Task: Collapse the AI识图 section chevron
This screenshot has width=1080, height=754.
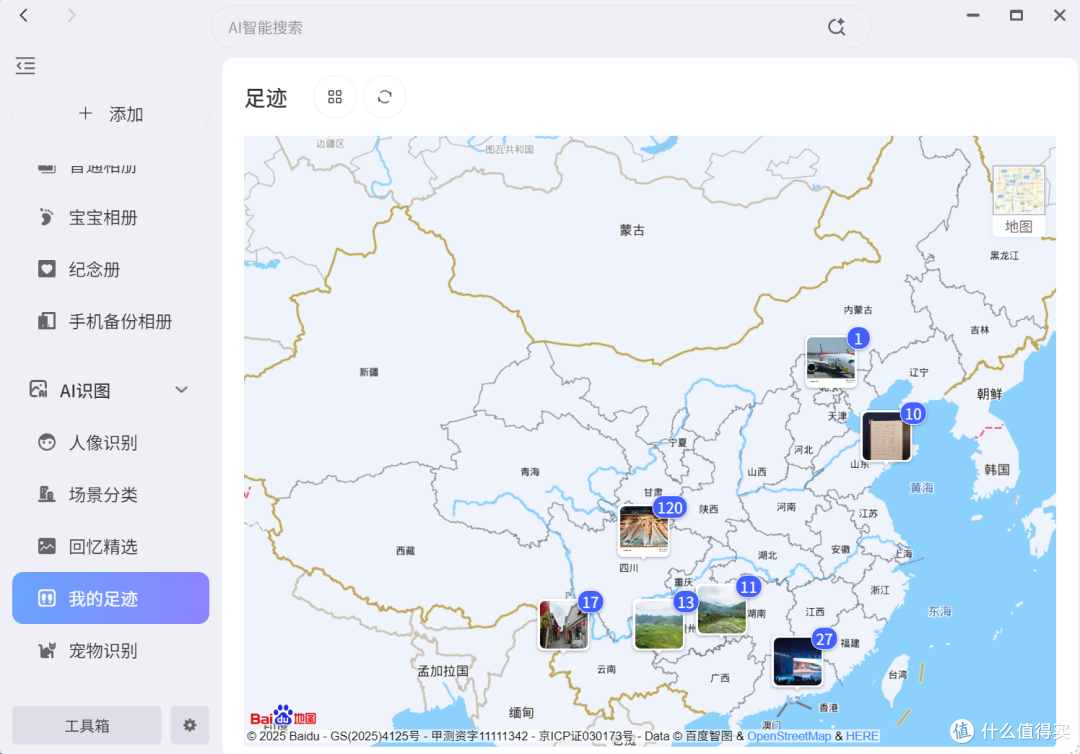Action: coord(181,390)
